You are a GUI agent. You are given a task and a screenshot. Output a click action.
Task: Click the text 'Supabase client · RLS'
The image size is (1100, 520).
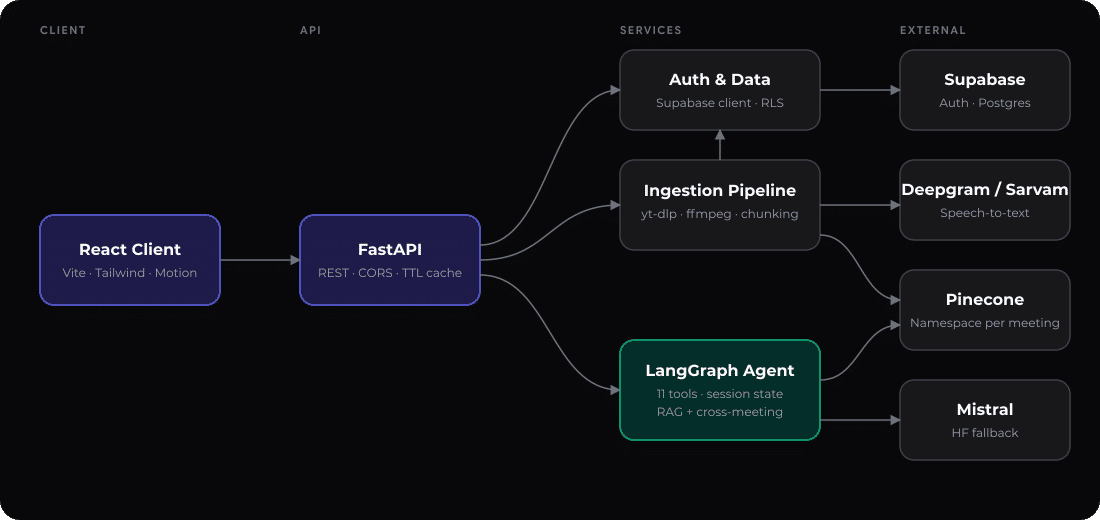click(x=720, y=103)
